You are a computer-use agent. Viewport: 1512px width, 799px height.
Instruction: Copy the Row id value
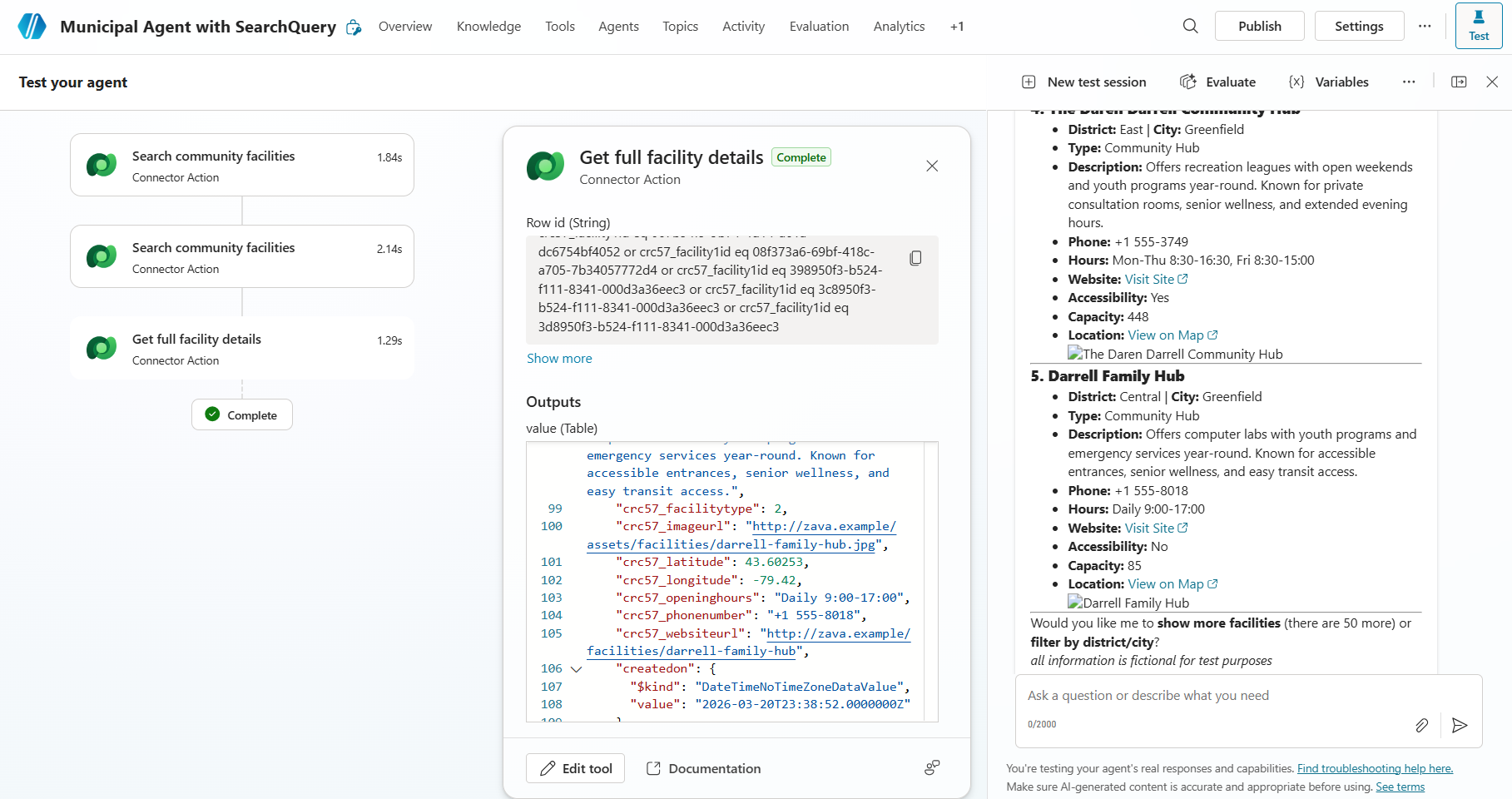915,258
